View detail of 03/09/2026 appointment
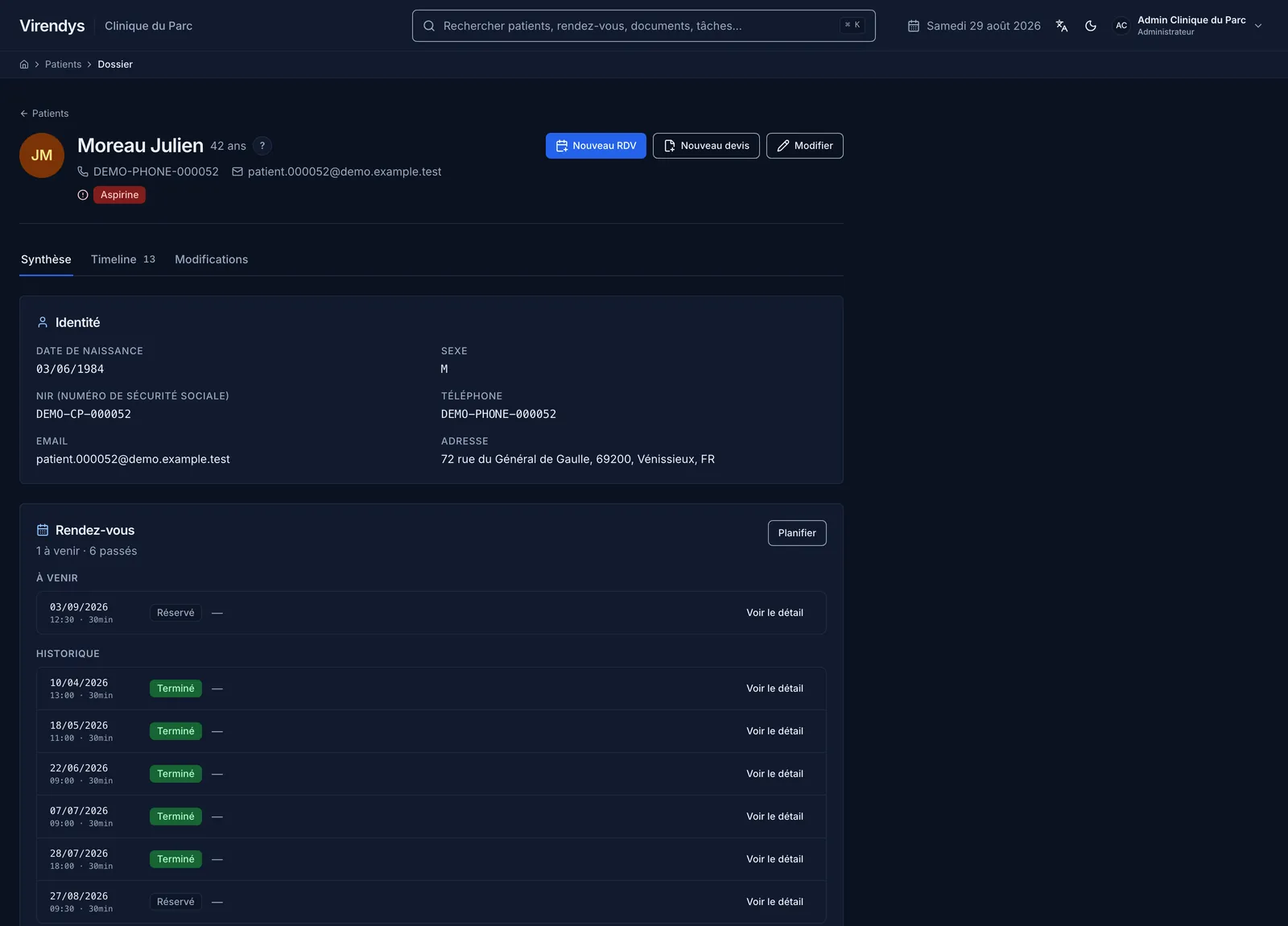The width and height of the screenshot is (1288, 926). tap(774, 613)
